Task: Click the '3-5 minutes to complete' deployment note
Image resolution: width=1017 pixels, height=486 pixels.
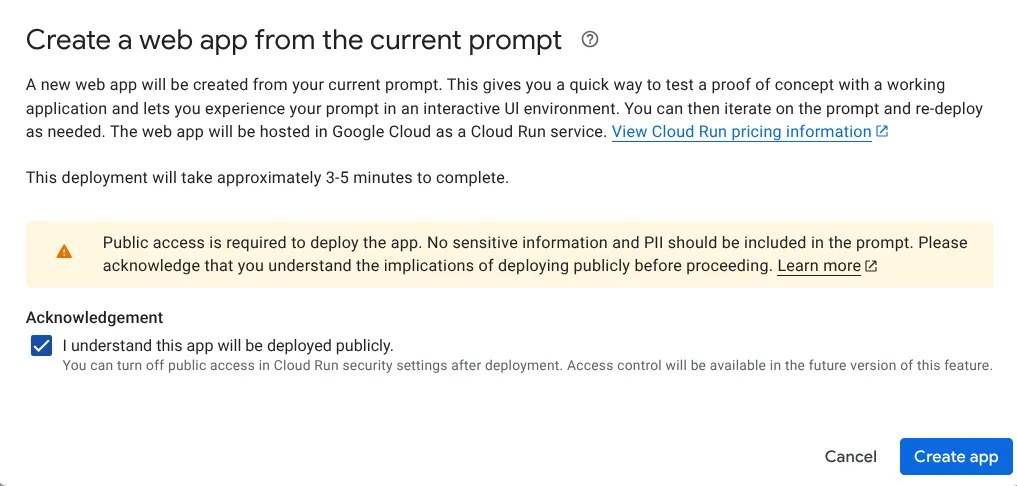Action: pos(267,178)
